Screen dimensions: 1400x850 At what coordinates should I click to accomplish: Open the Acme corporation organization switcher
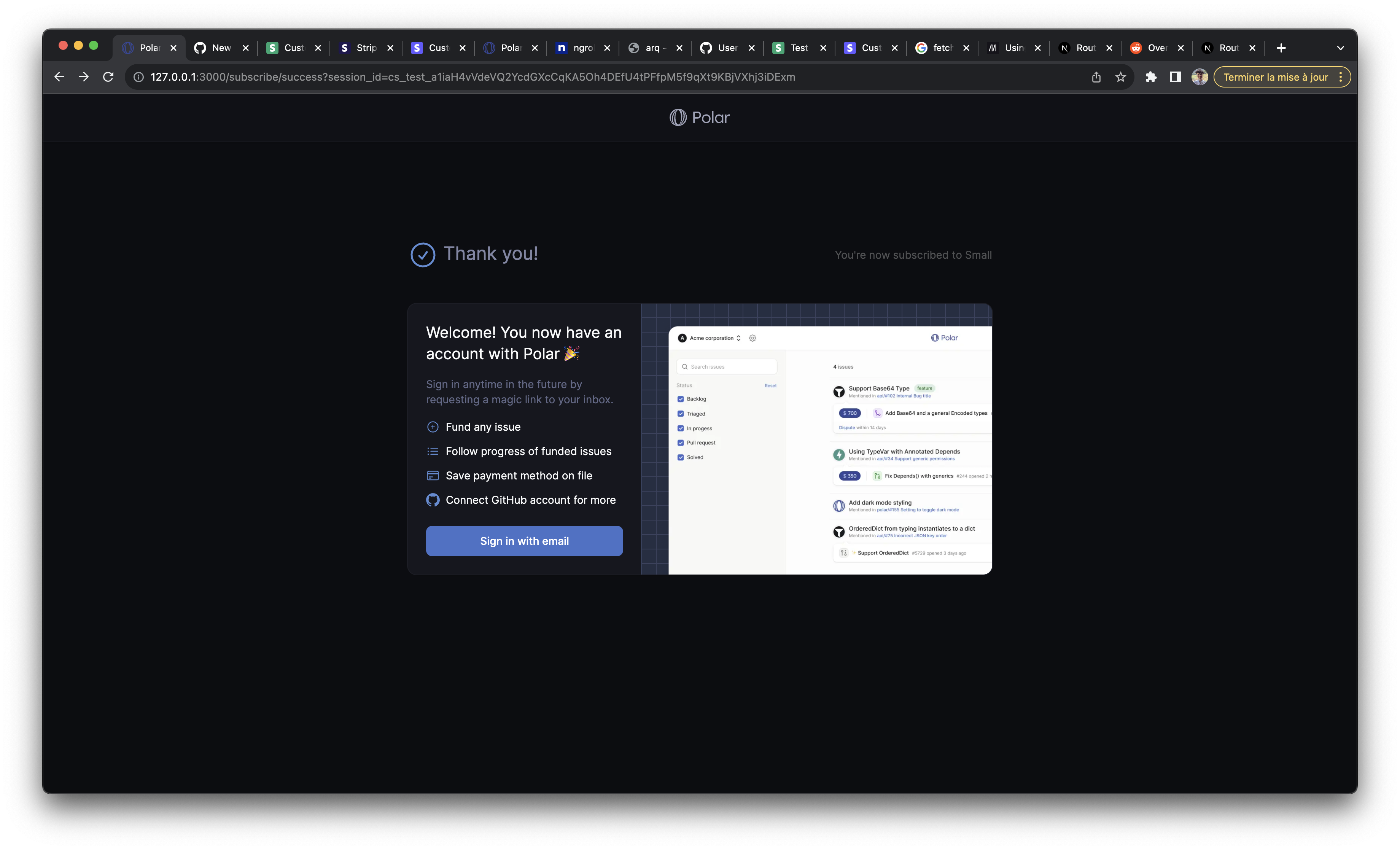tap(739, 337)
